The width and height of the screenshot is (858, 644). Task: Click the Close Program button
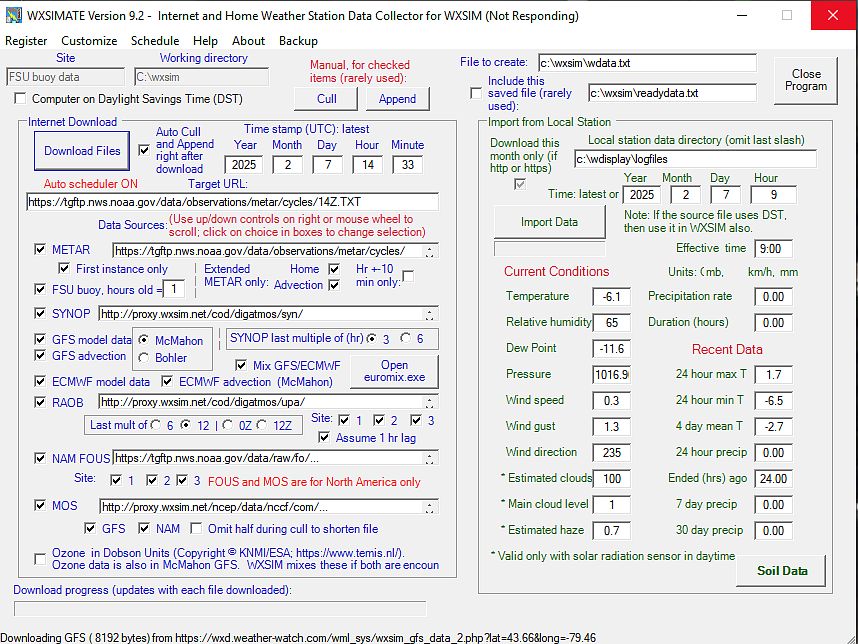[805, 80]
